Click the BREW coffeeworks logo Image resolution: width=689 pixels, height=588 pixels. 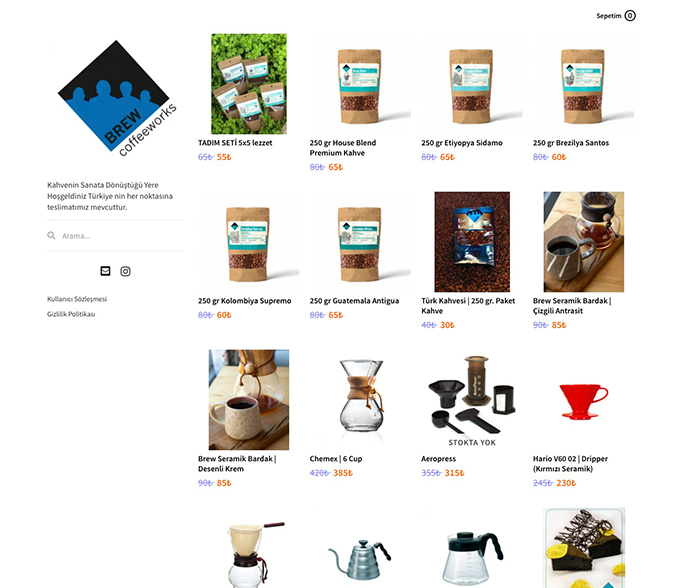coord(117,98)
